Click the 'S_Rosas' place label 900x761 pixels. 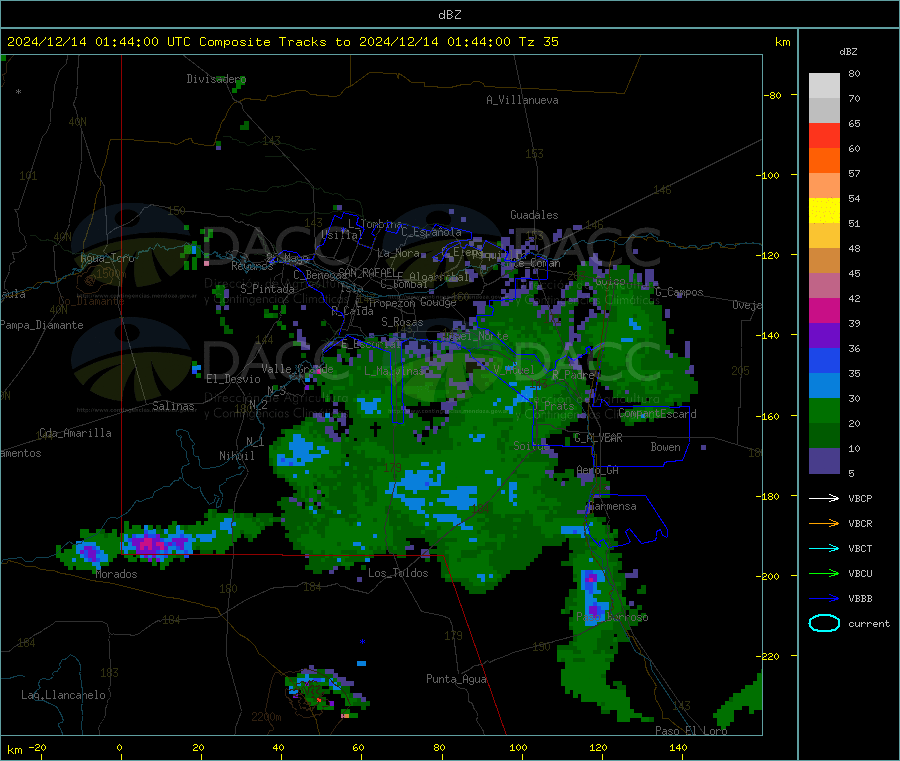pyautogui.click(x=402, y=322)
